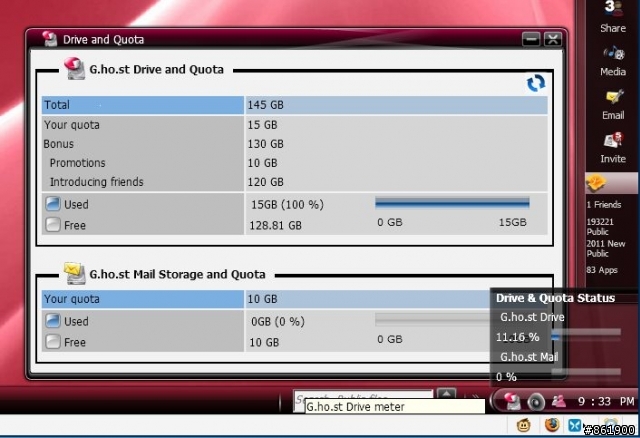Click the 15GB (100 %) used value
This screenshot has width=640, height=438.
(287, 204)
